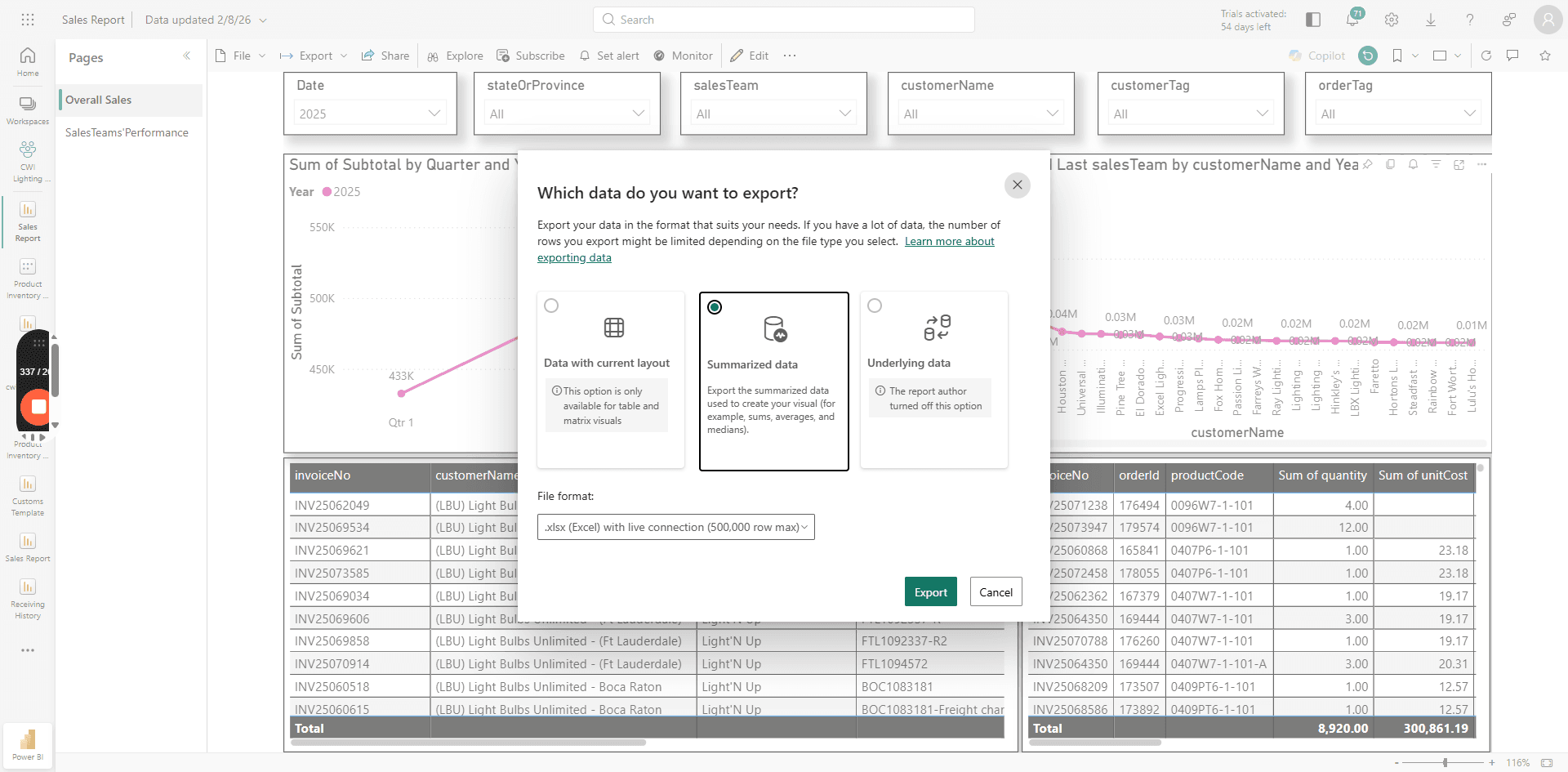Open Workspaces from the left navigation
The width and height of the screenshot is (1568, 772).
(x=28, y=110)
